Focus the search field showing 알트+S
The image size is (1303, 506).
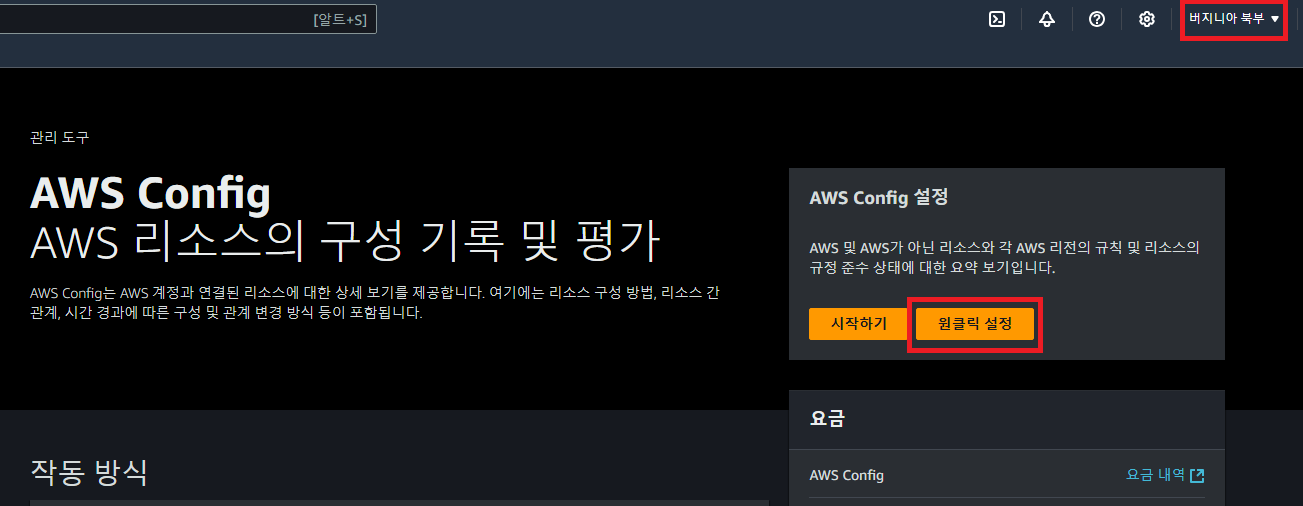188,19
